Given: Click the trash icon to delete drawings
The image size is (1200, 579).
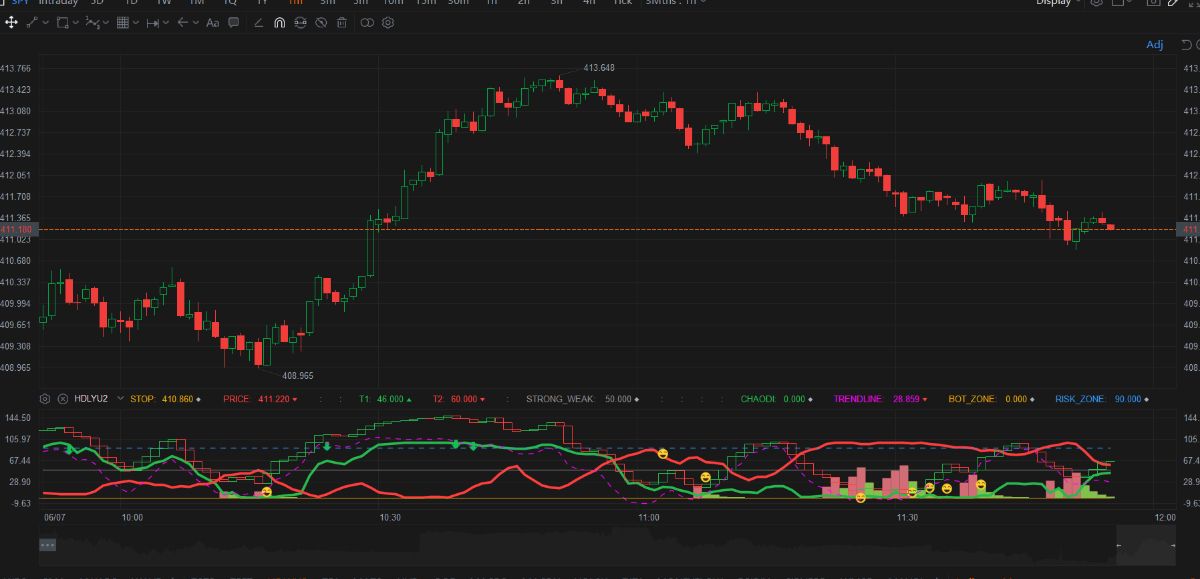Looking at the screenshot, I should 343,22.
